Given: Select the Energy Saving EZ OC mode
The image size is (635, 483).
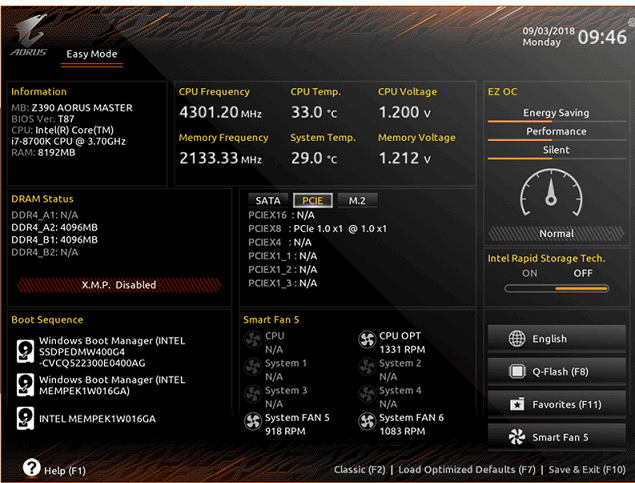Looking at the screenshot, I should pyautogui.click(x=556, y=113).
